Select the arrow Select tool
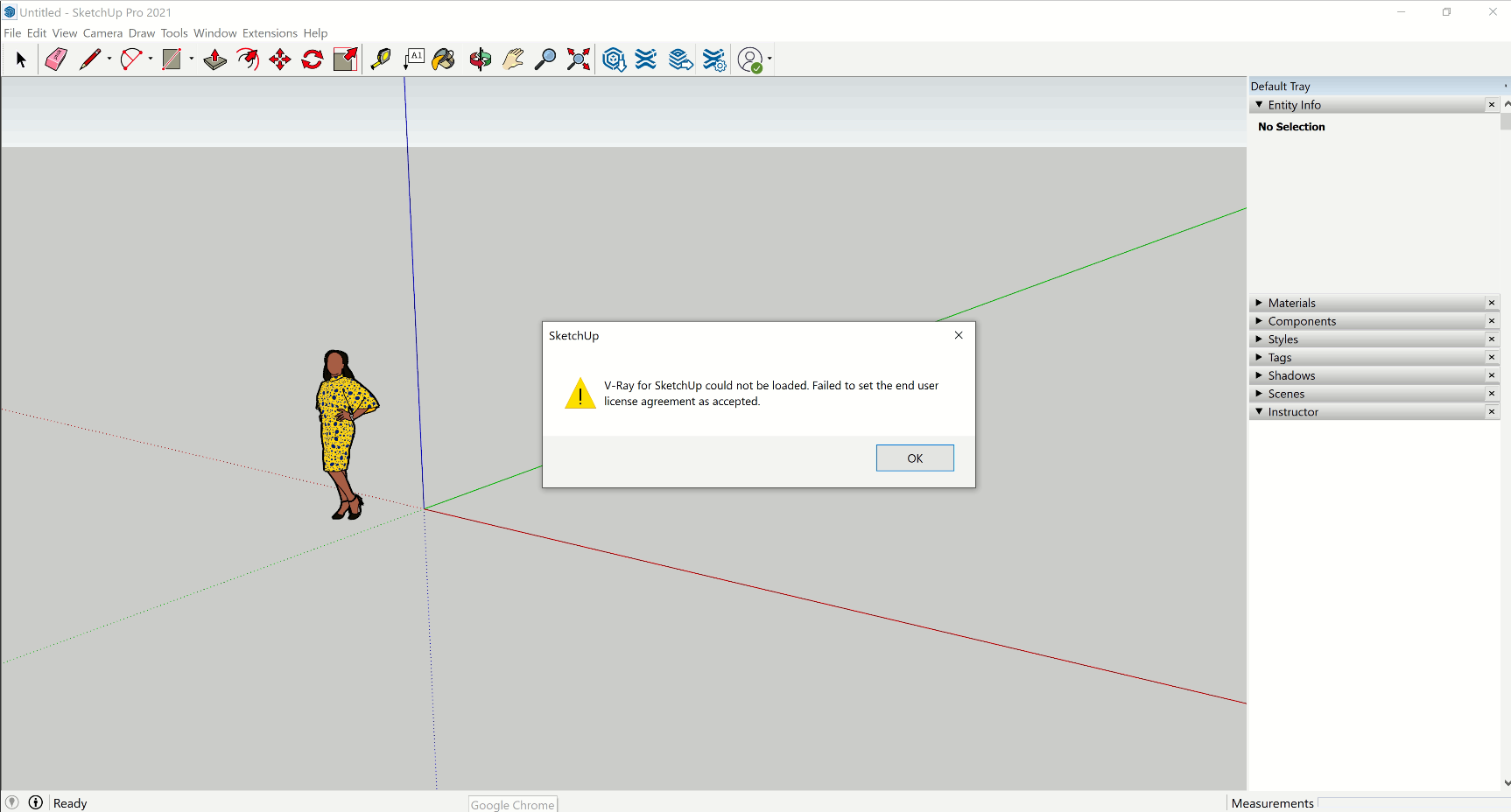The height and width of the screenshot is (812, 1511). point(21,59)
